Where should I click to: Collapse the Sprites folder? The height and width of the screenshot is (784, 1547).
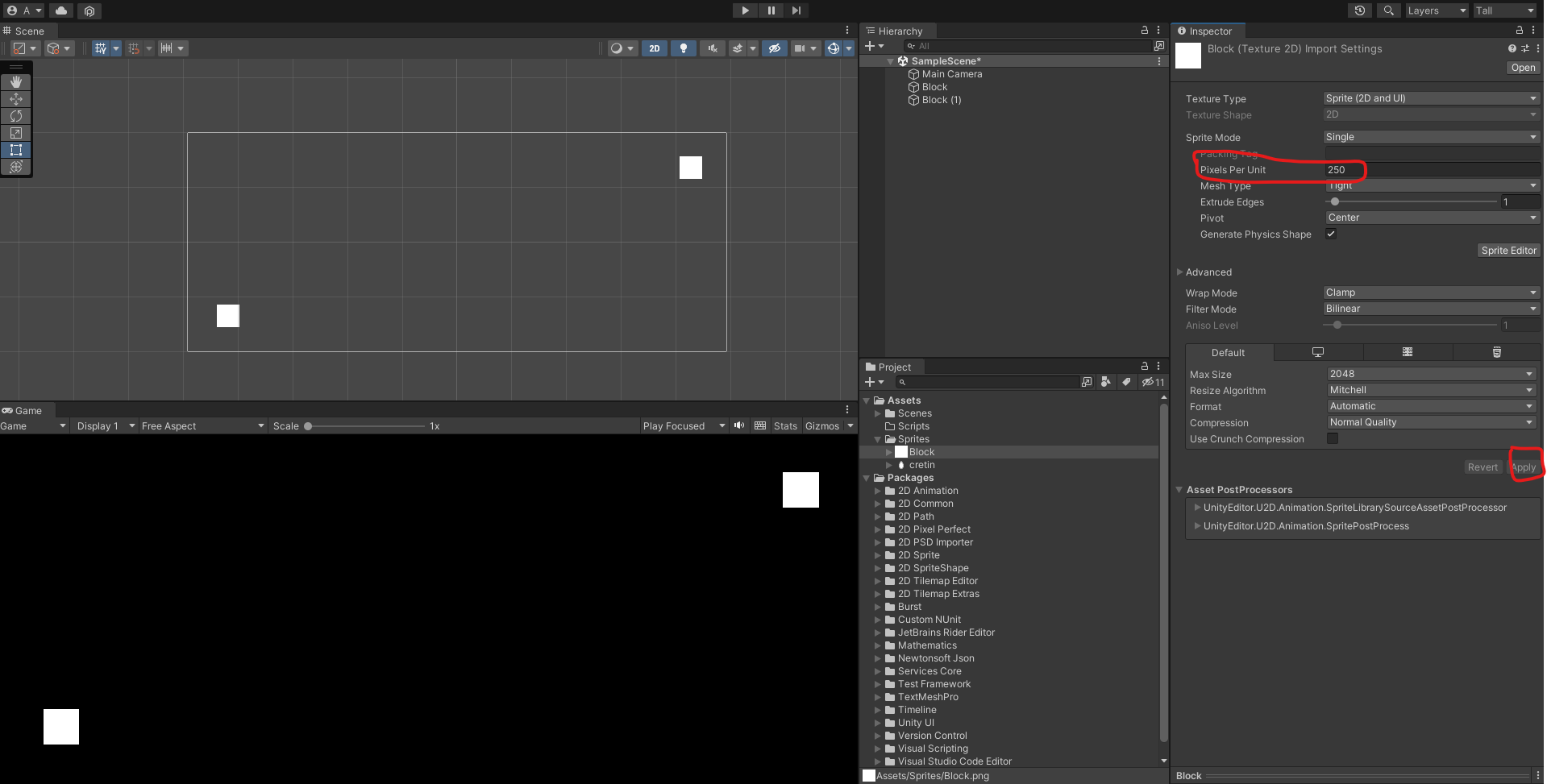878,439
